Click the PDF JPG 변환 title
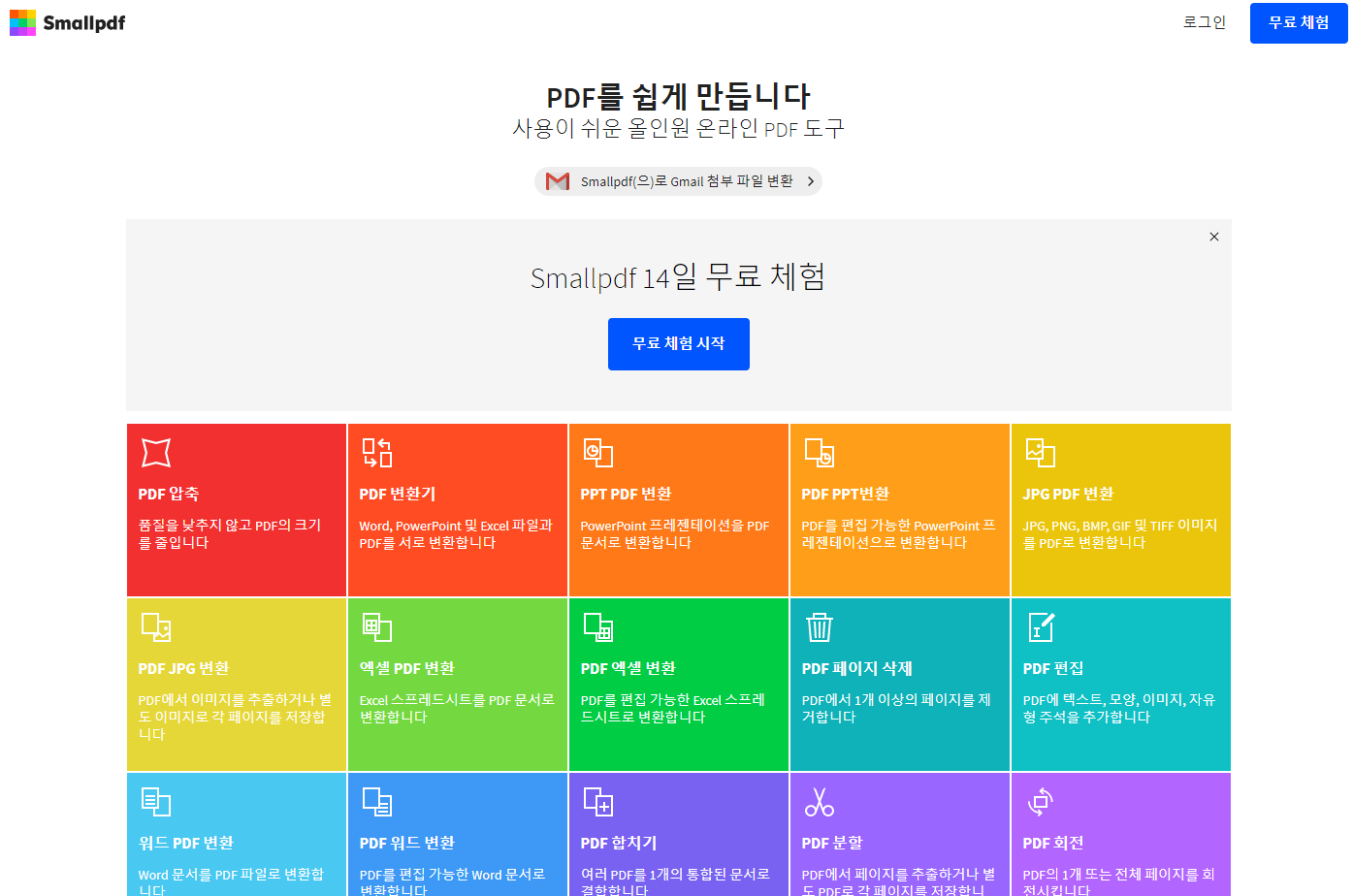 click(183, 668)
